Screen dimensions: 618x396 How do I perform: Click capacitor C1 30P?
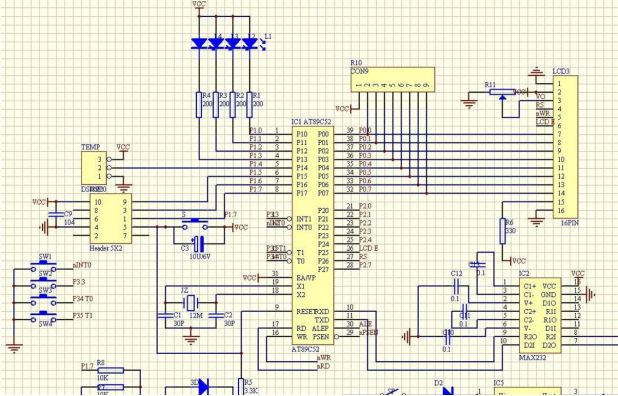165,316
